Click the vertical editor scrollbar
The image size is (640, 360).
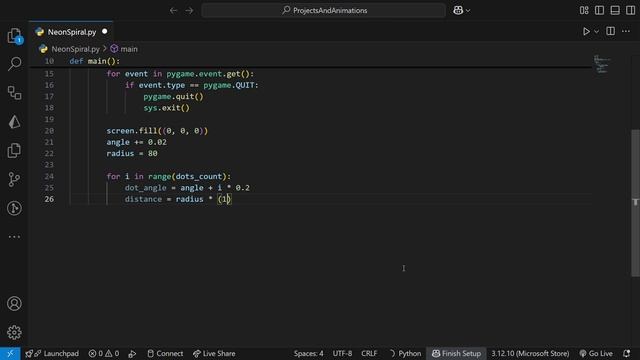pos(636,203)
